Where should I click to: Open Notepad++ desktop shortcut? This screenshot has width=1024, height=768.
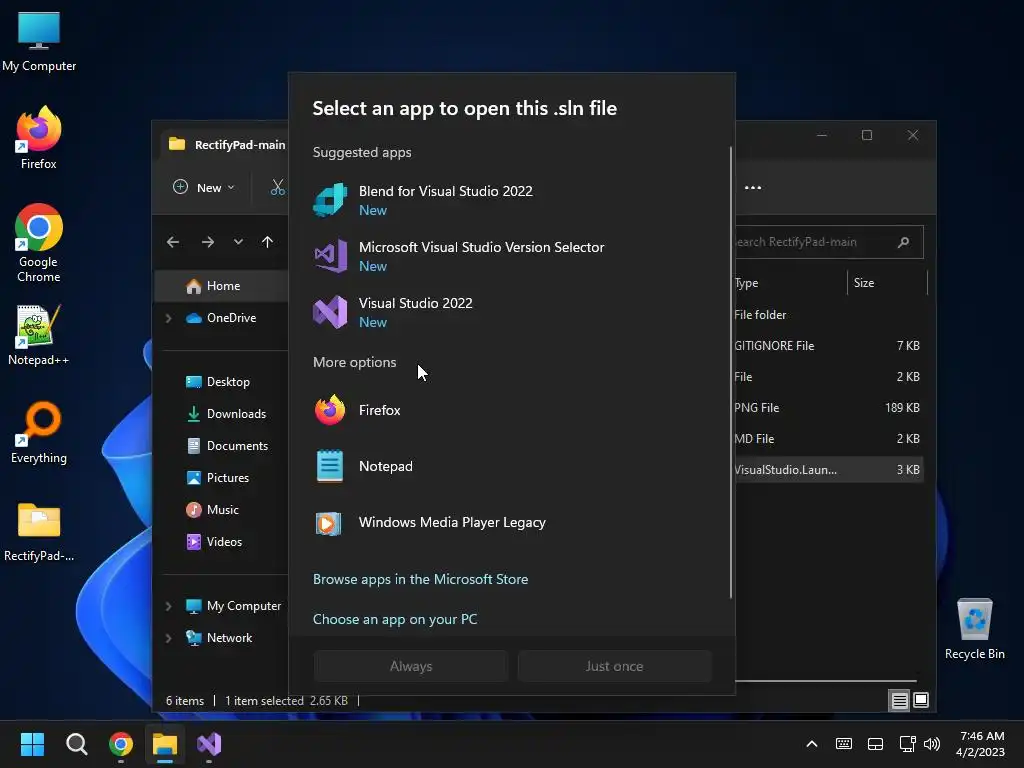(x=39, y=336)
